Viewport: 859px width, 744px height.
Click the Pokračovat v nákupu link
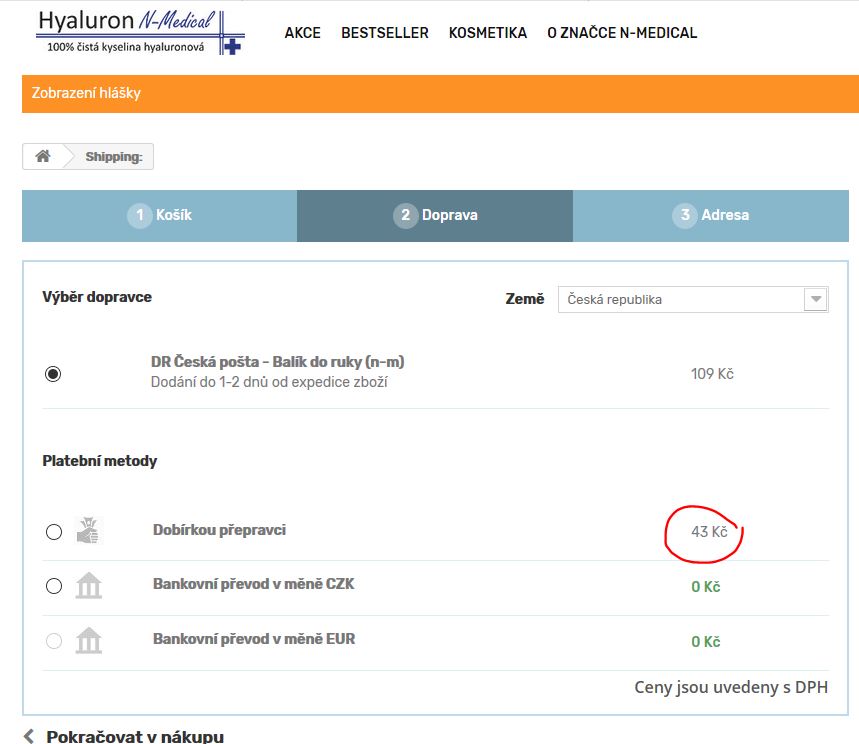[x=134, y=736]
